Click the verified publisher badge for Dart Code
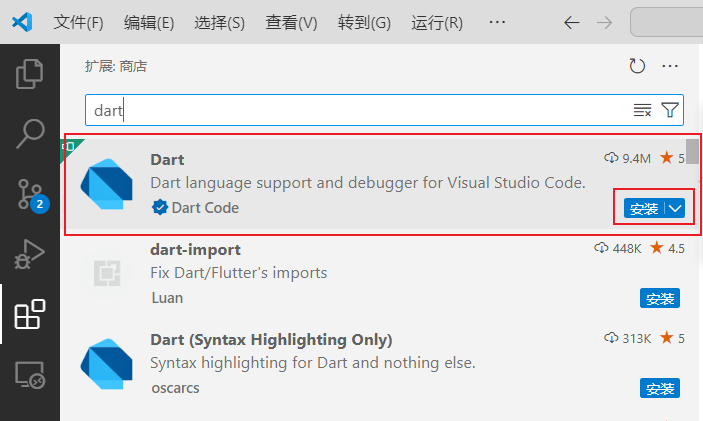The image size is (703, 421). (x=160, y=208)
